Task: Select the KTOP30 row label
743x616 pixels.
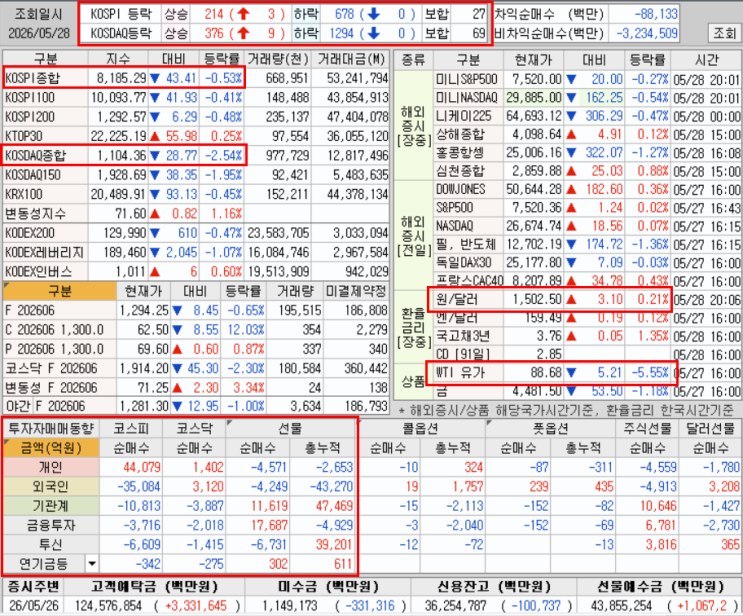Action: 24,136
